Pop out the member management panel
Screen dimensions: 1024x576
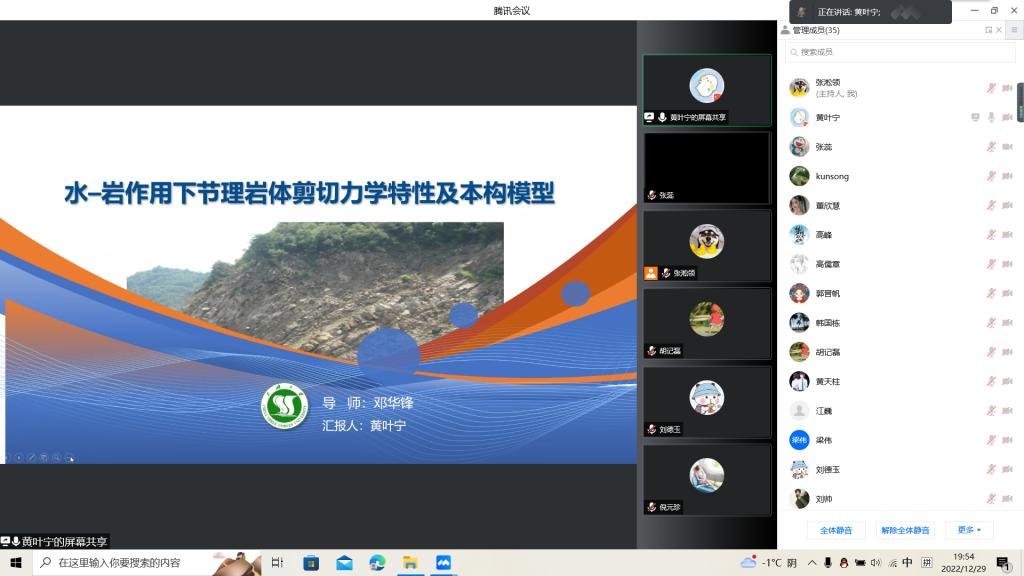point(988,30)
